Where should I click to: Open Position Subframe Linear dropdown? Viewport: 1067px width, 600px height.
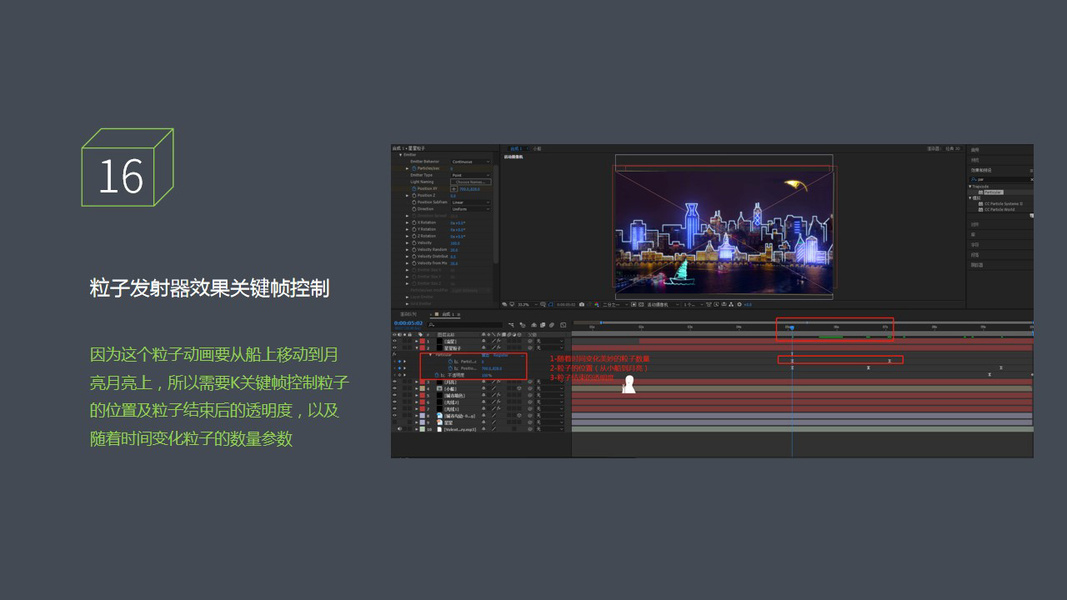(x=471, y=202)
